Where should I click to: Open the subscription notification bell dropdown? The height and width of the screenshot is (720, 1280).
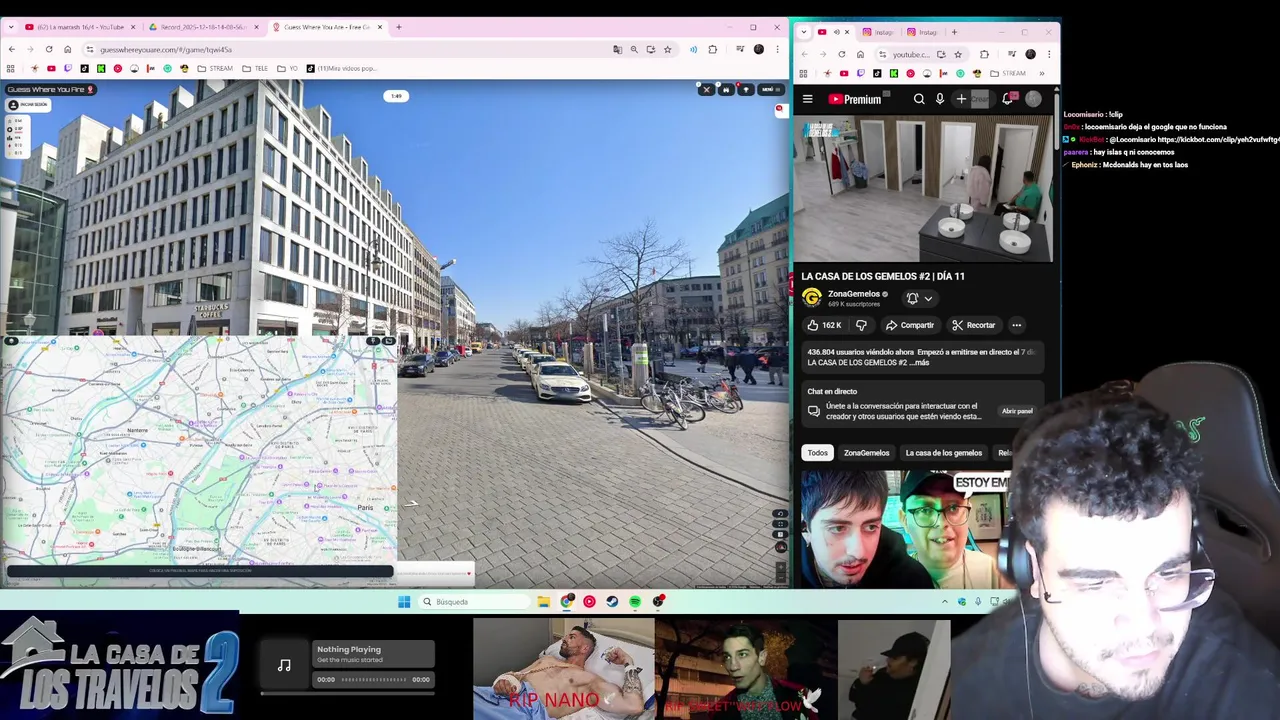(x=919, y=298)
